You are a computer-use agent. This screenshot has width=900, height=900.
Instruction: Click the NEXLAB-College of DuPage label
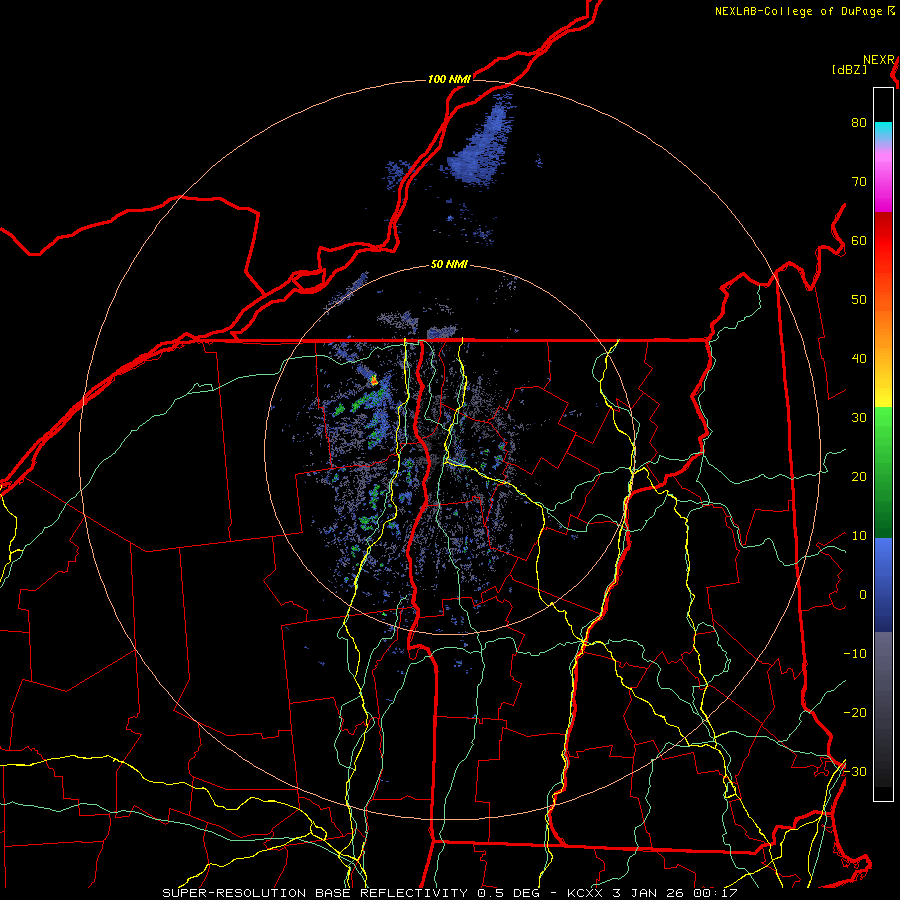point(798,11)
